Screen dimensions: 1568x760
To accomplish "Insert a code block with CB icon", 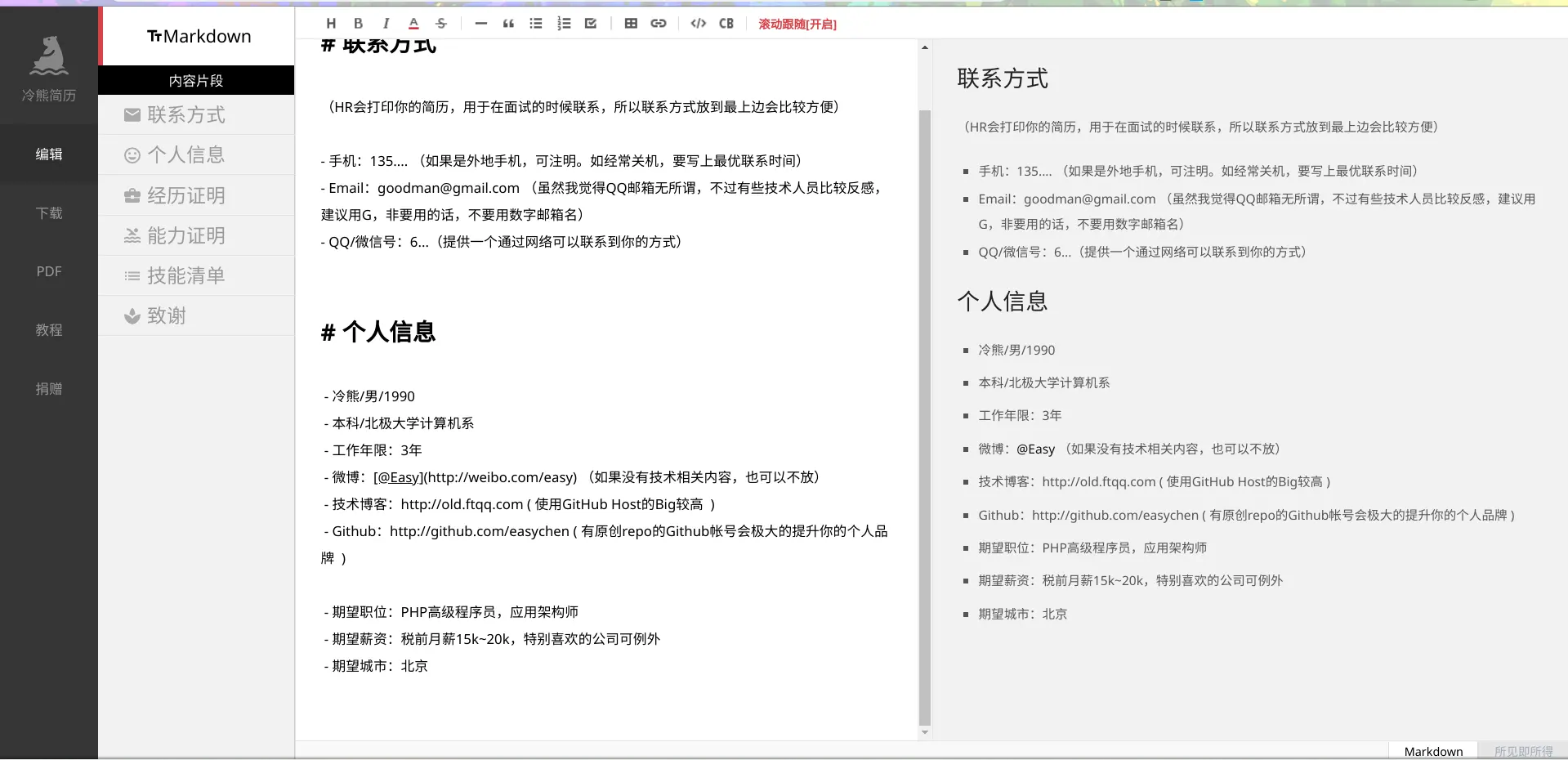I will pos(726,24).
